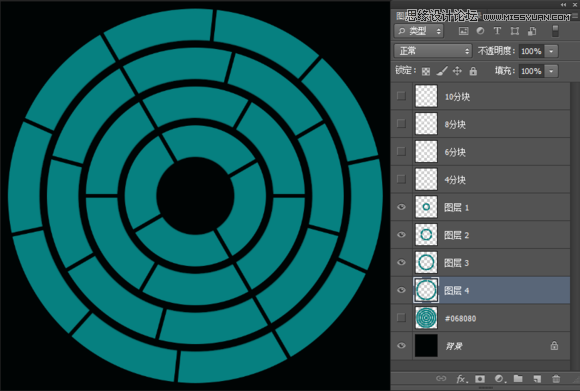This screenshot has width=580, height=391.
Task: Select the type layer filter icon
Action: click(497, 31)
